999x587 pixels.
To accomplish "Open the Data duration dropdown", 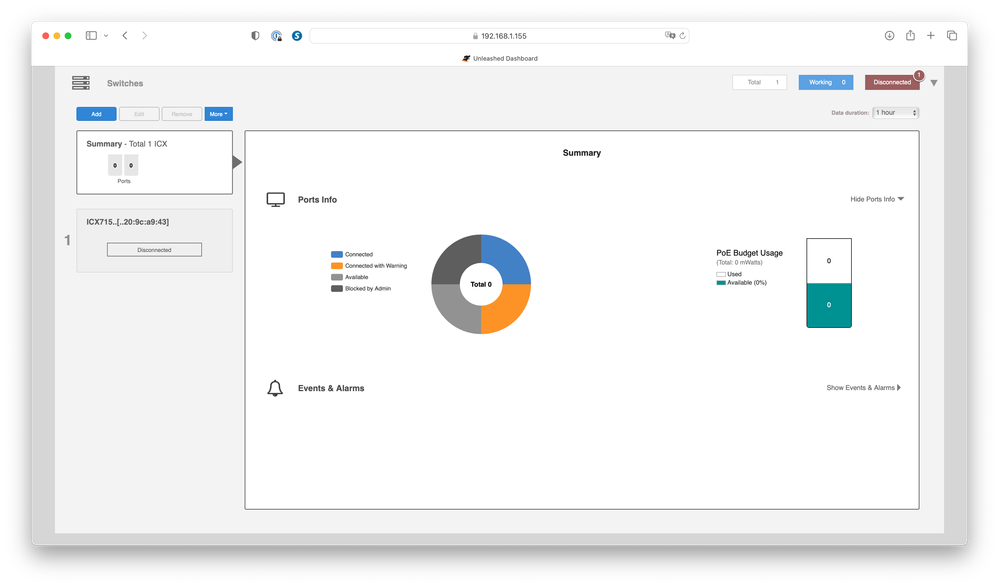I will click(895, 113).
